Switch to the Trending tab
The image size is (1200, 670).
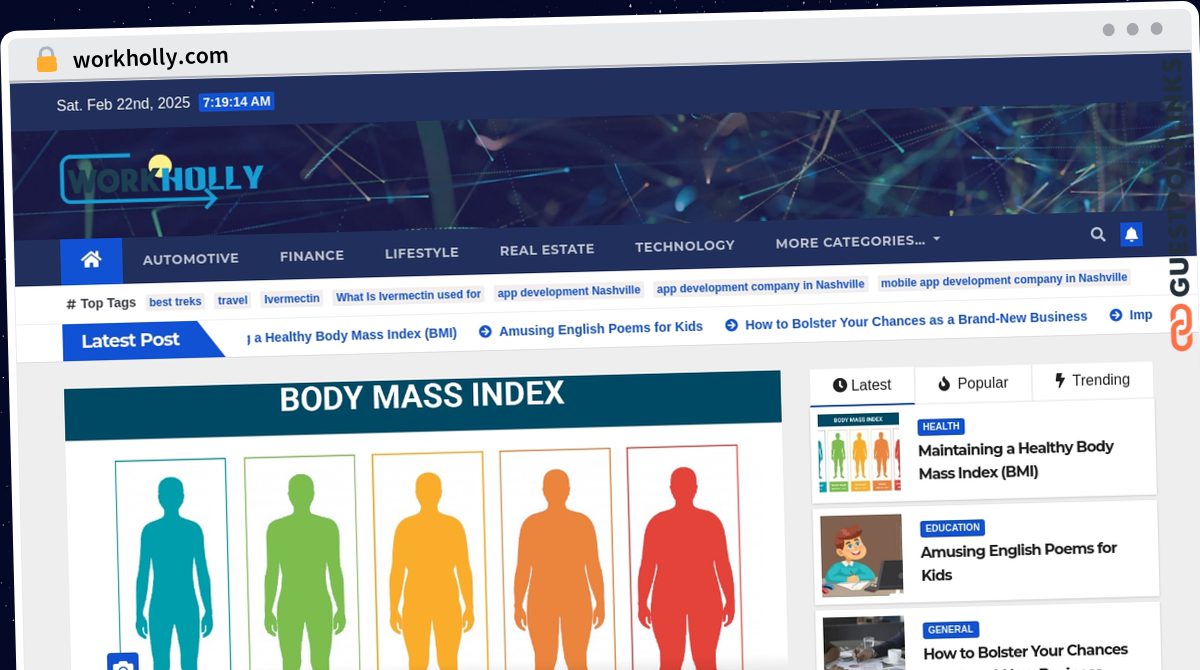(1092, 380)
